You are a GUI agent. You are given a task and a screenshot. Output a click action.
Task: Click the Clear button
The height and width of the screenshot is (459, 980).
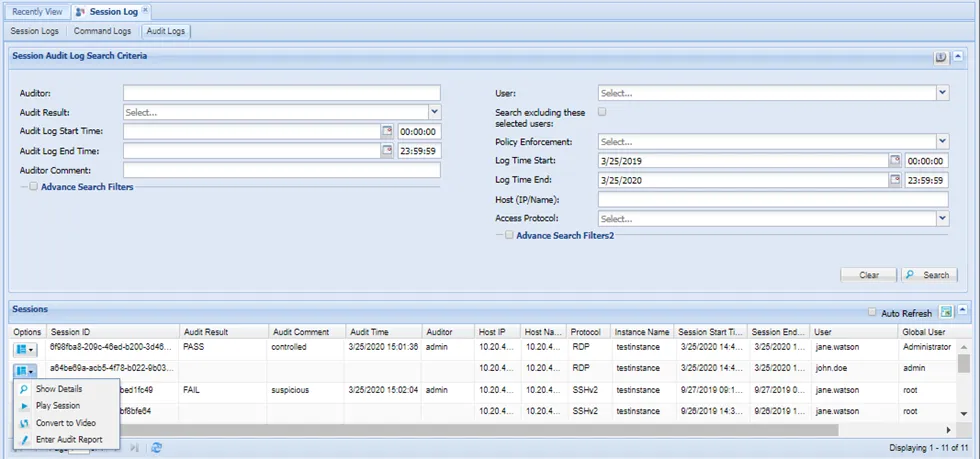tap(869, 275)
